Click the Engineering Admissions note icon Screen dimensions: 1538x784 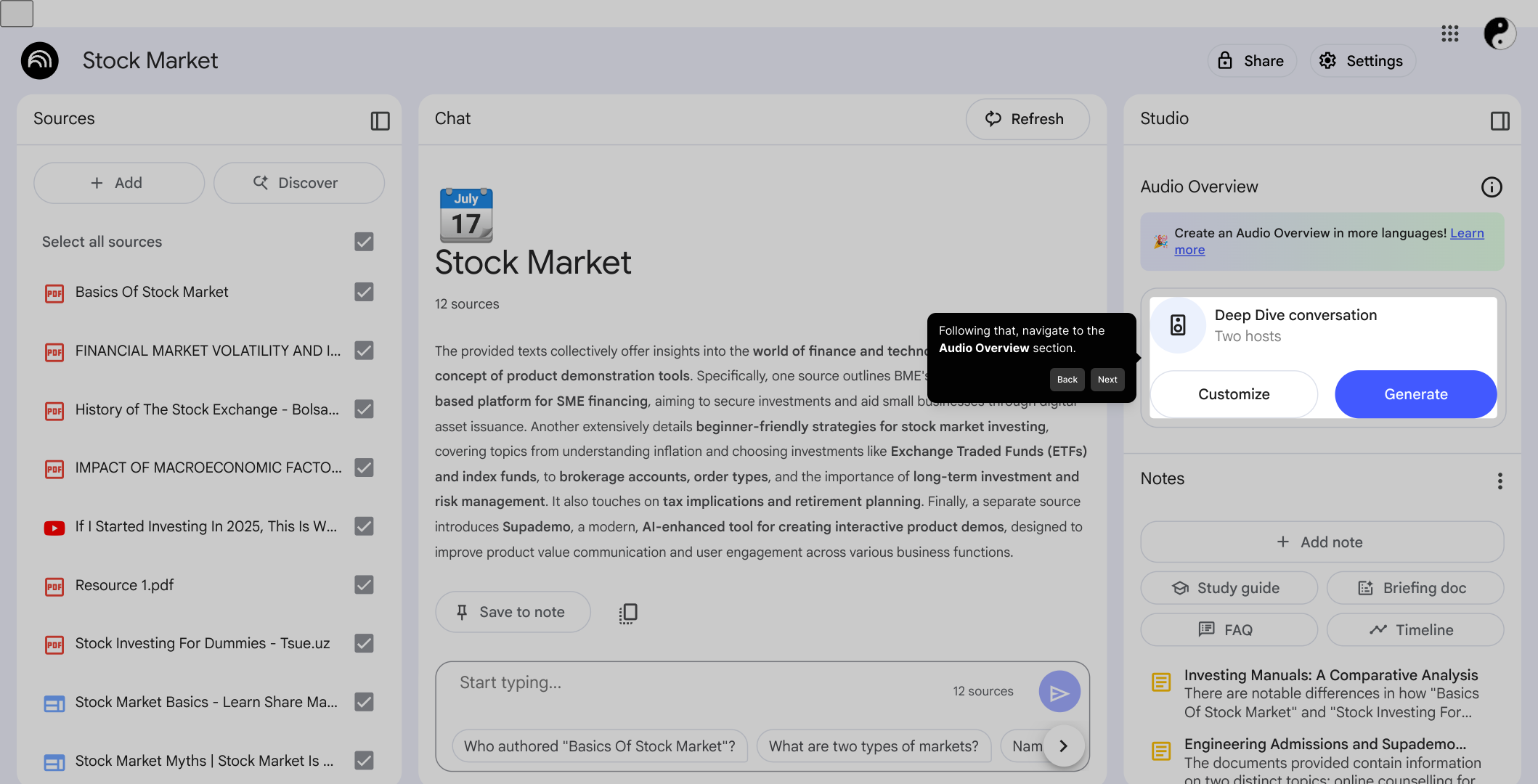1161,751
